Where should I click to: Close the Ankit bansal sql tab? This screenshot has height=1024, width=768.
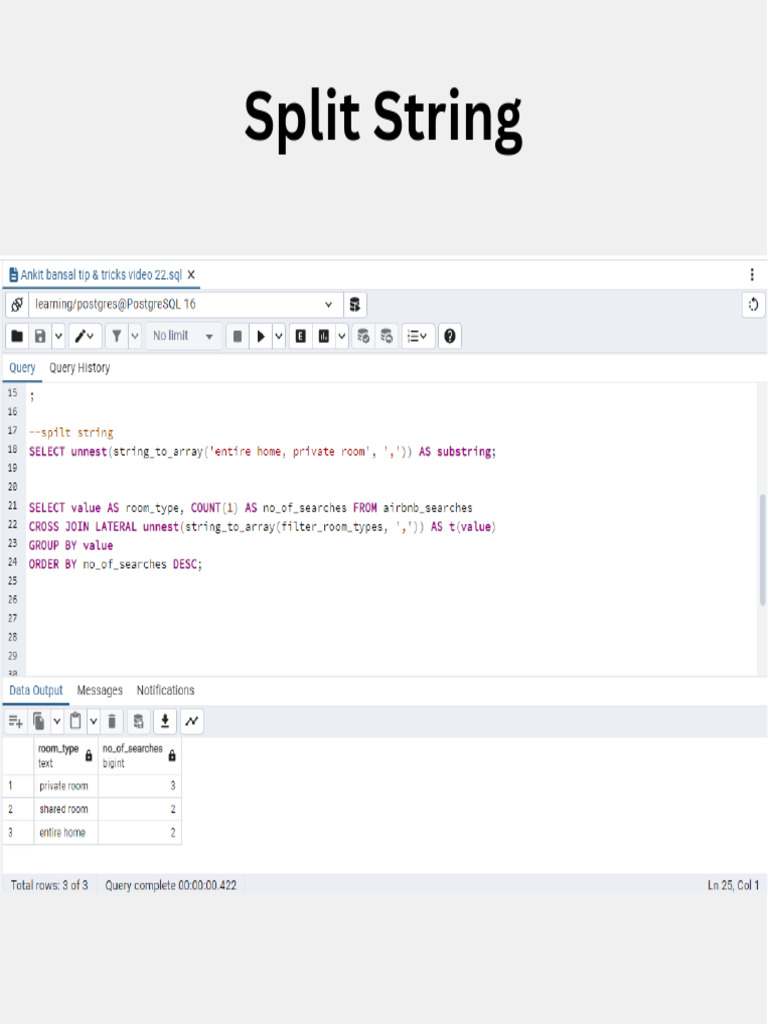click(x=191, y=275)
